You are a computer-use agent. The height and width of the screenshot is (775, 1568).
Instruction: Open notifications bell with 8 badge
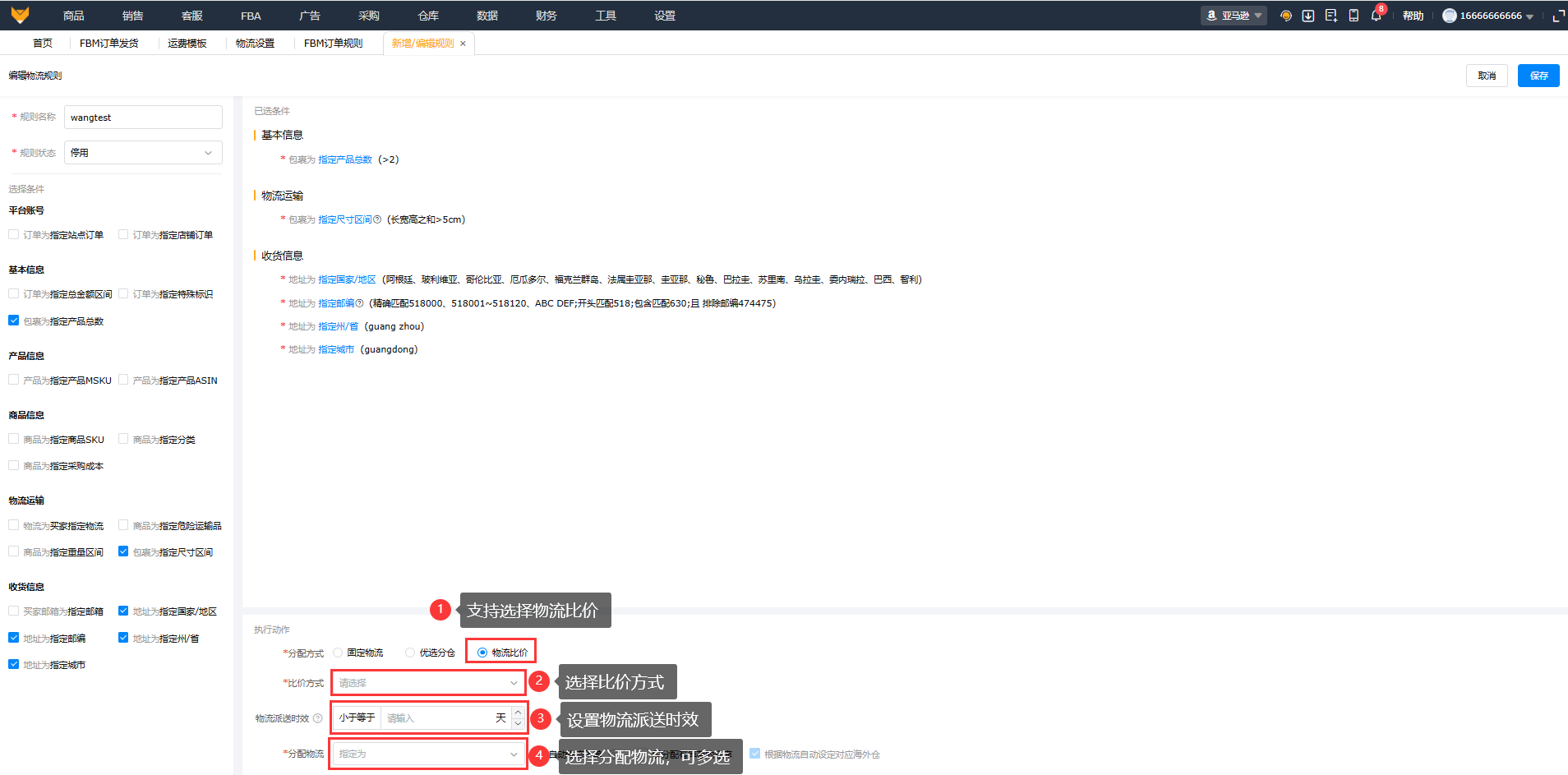pyautogui.click(x=1377, y=16)
